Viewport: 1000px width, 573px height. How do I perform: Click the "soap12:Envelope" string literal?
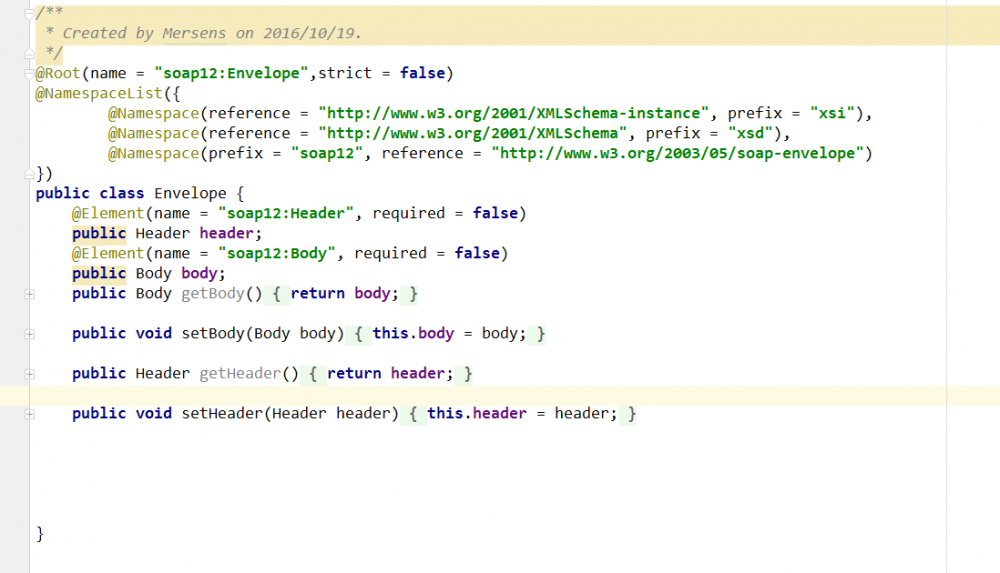click(235, 73)
